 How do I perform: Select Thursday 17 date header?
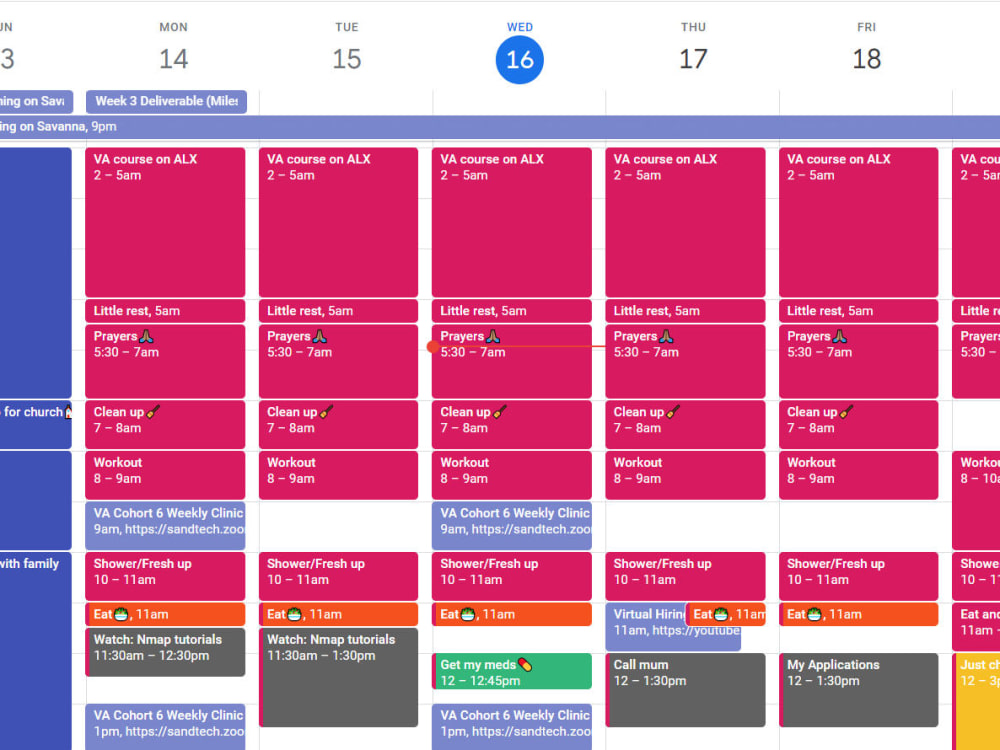point(693,59)
